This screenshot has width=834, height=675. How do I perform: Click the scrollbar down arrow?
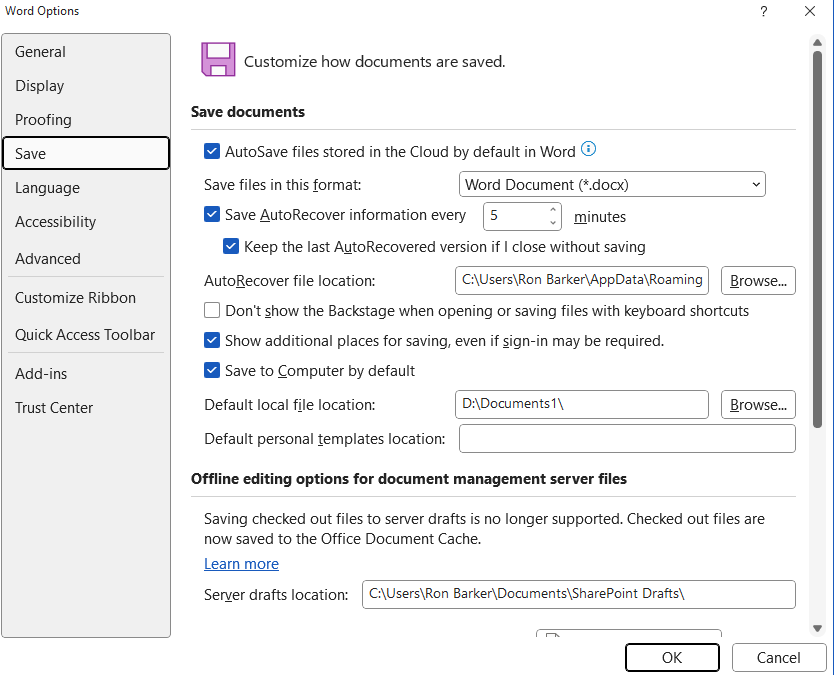click(817, 628)
